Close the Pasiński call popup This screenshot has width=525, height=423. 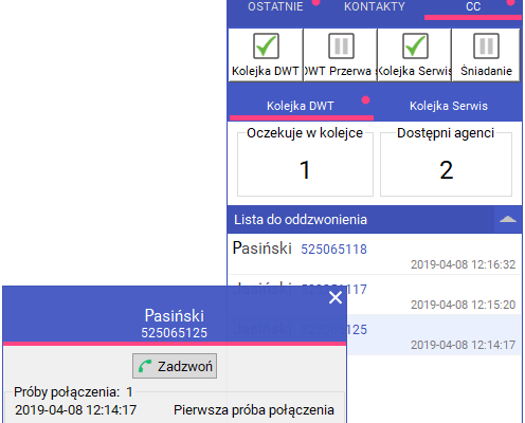[335, 297]
